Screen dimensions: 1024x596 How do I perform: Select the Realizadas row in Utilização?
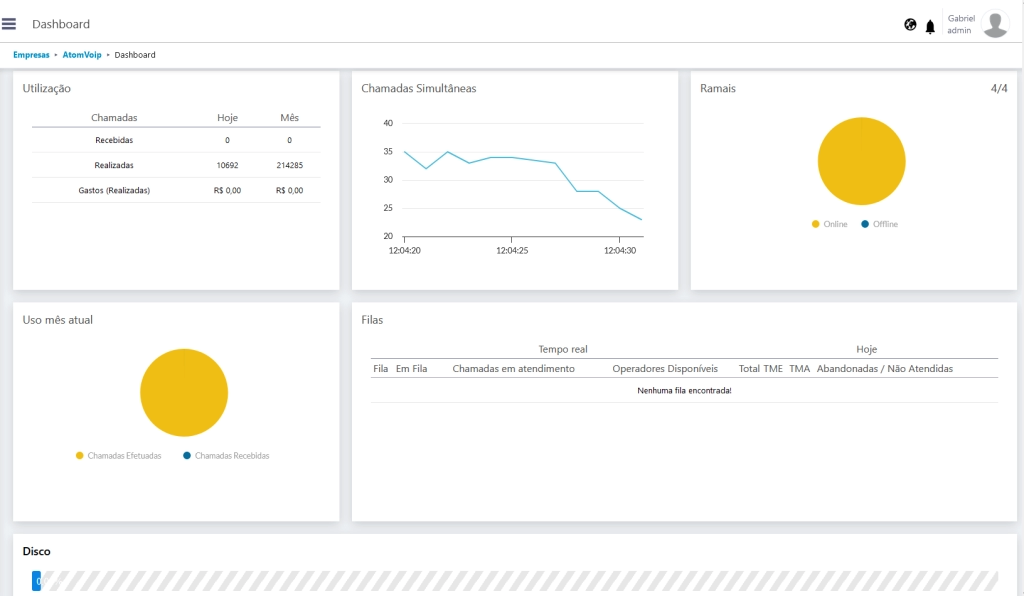[x=114, y=165]
